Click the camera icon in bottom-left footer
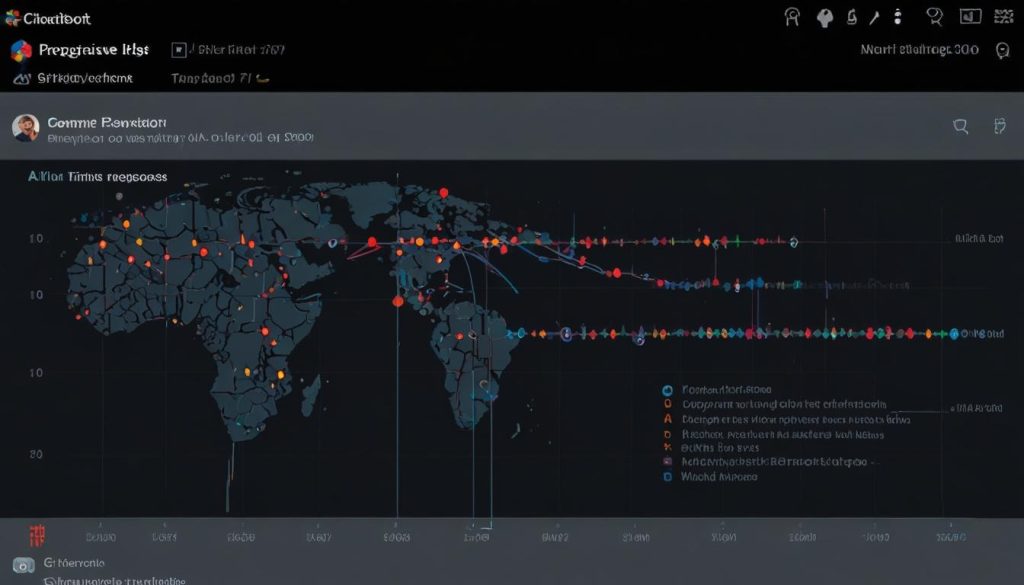 coord(23,564)
